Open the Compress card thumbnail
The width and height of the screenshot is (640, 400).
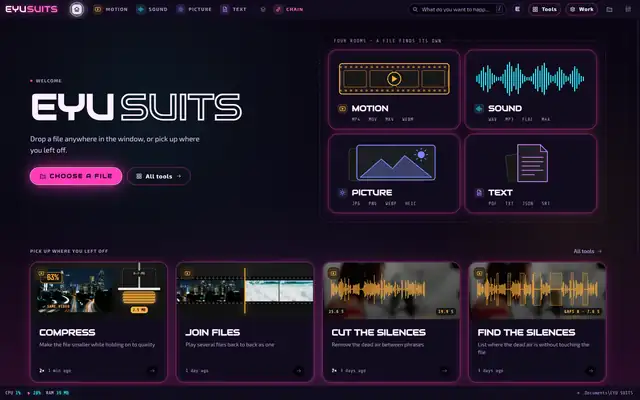click(x=98, y=291)
